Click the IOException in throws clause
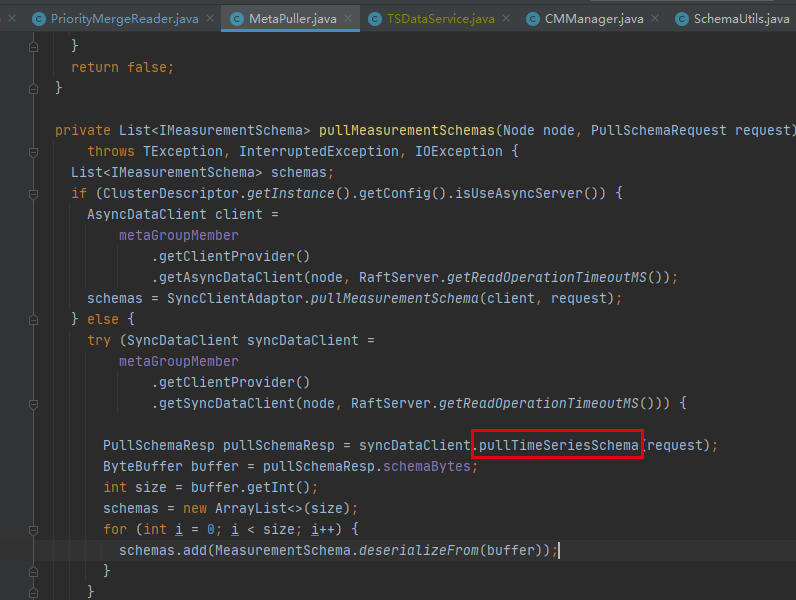The height and width of the screenshot is (600, 796). 458,151
